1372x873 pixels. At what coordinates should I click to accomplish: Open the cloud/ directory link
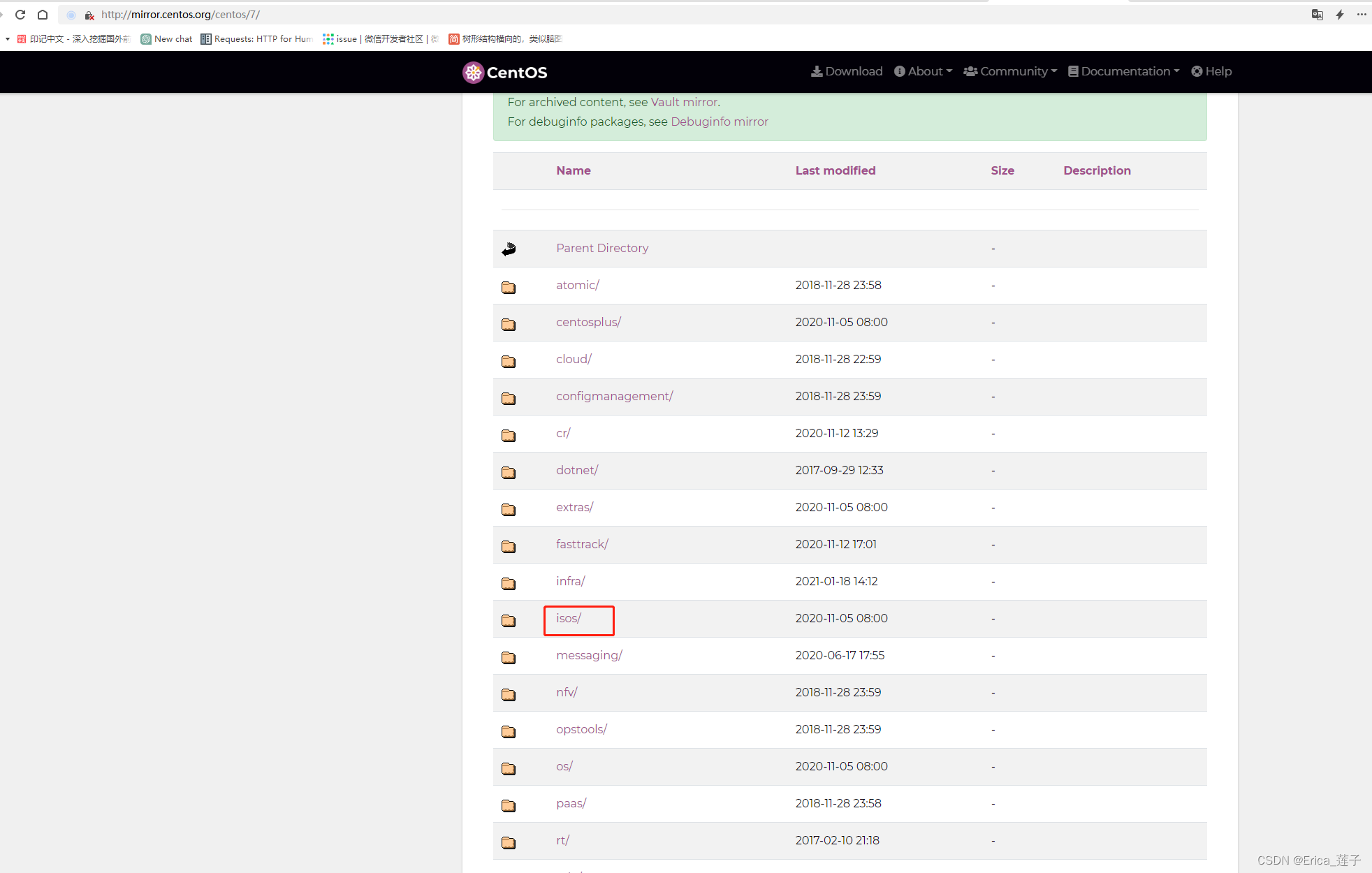pos(574,359)
